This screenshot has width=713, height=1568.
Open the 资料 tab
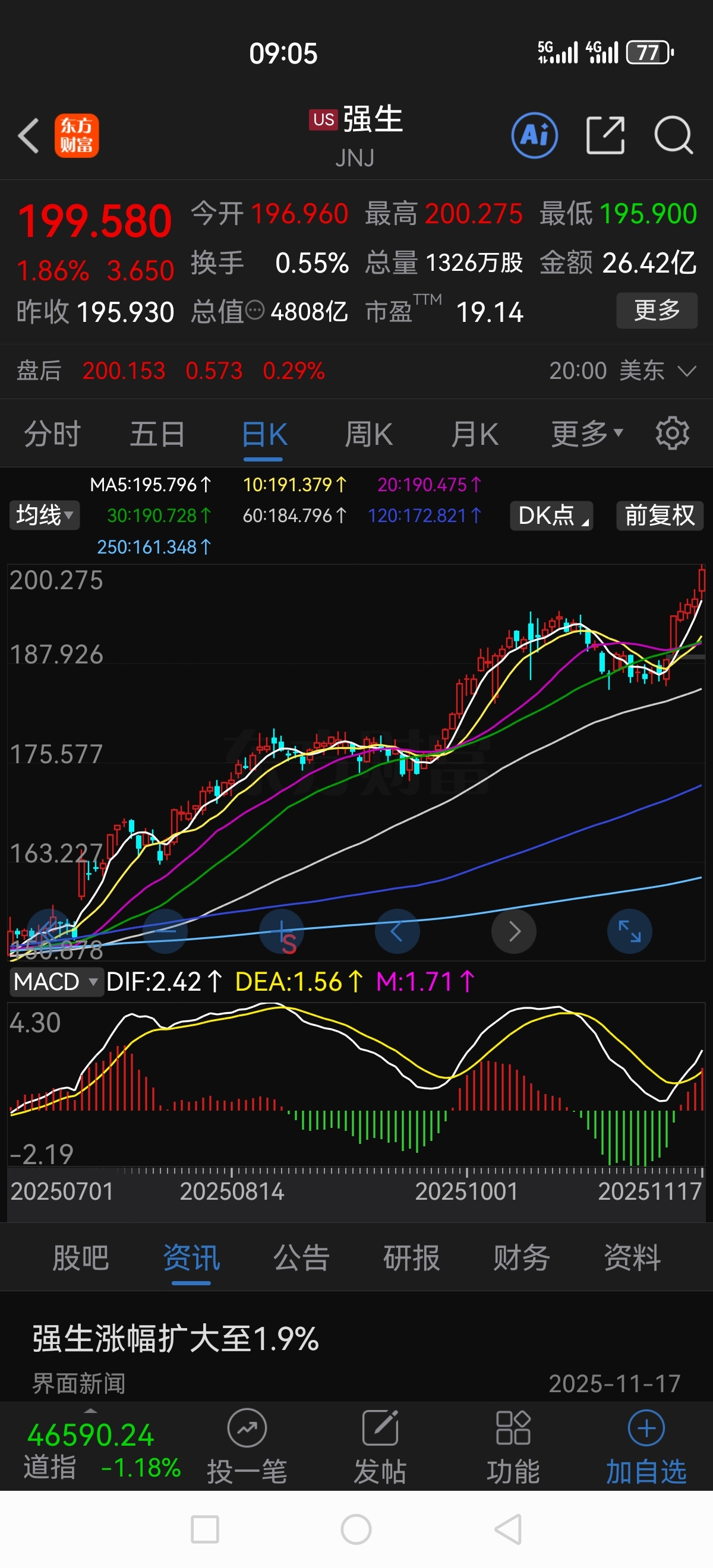(x=632, y=1257)
